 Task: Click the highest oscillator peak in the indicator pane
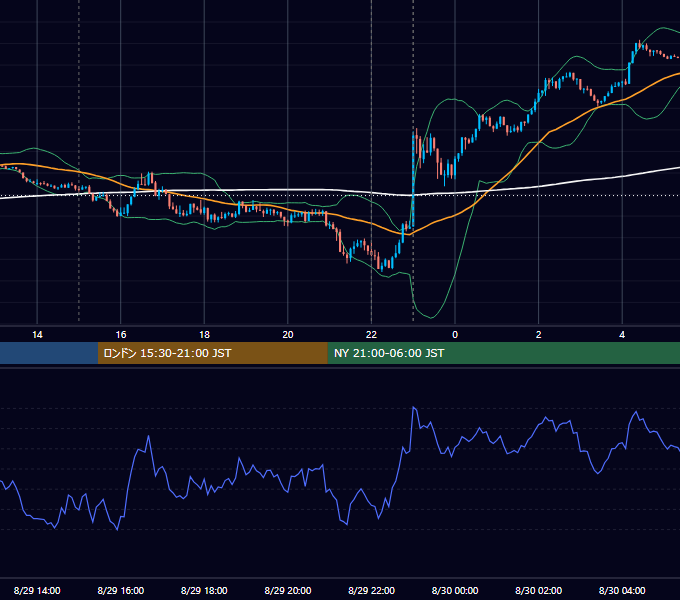[x=413, y=408]
